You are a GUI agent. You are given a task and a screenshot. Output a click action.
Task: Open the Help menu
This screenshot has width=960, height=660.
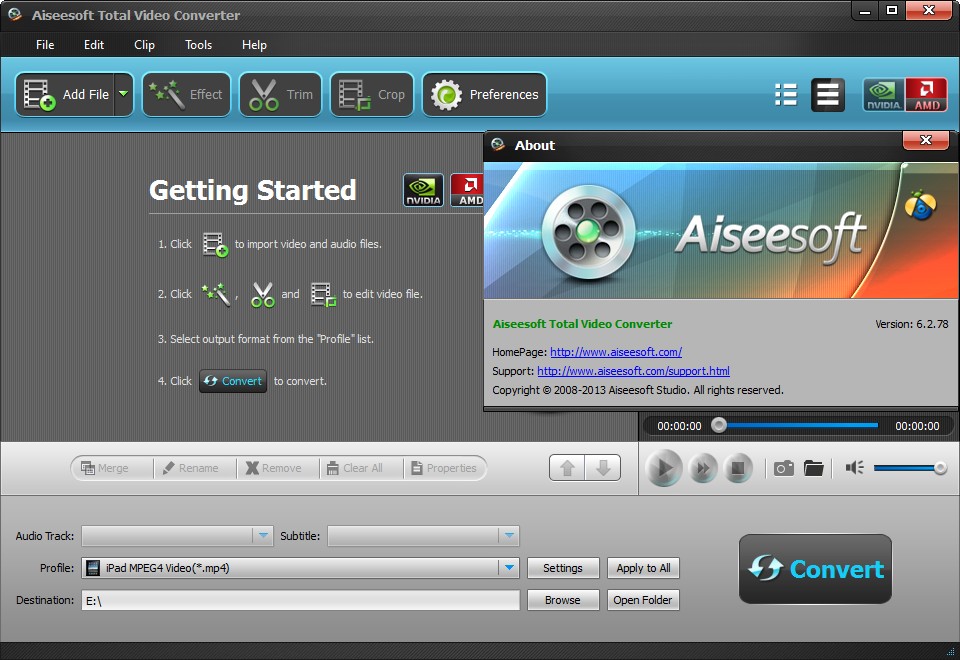254,45
